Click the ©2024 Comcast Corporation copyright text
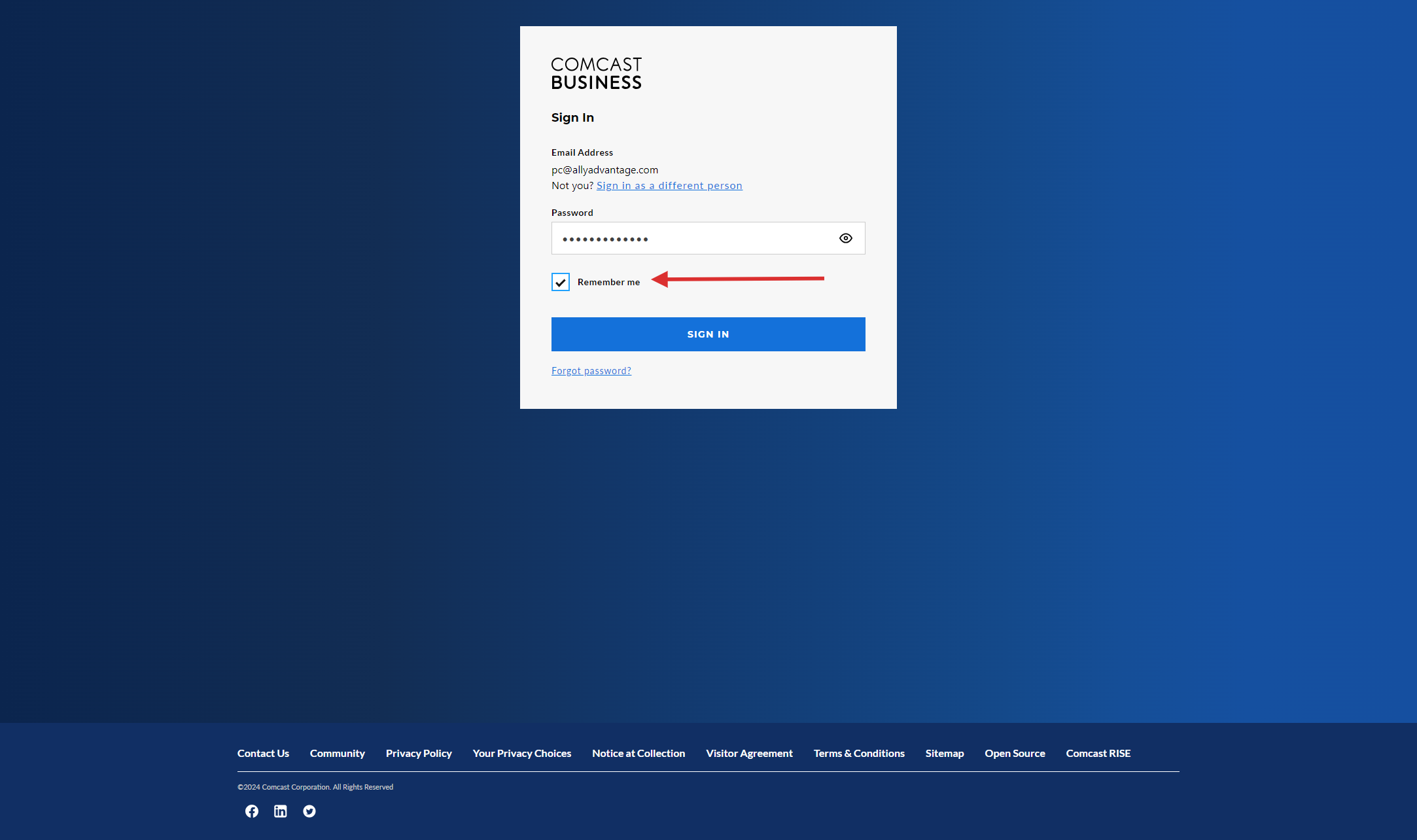Screen dimensions: 1417x840 pos(315,787)
